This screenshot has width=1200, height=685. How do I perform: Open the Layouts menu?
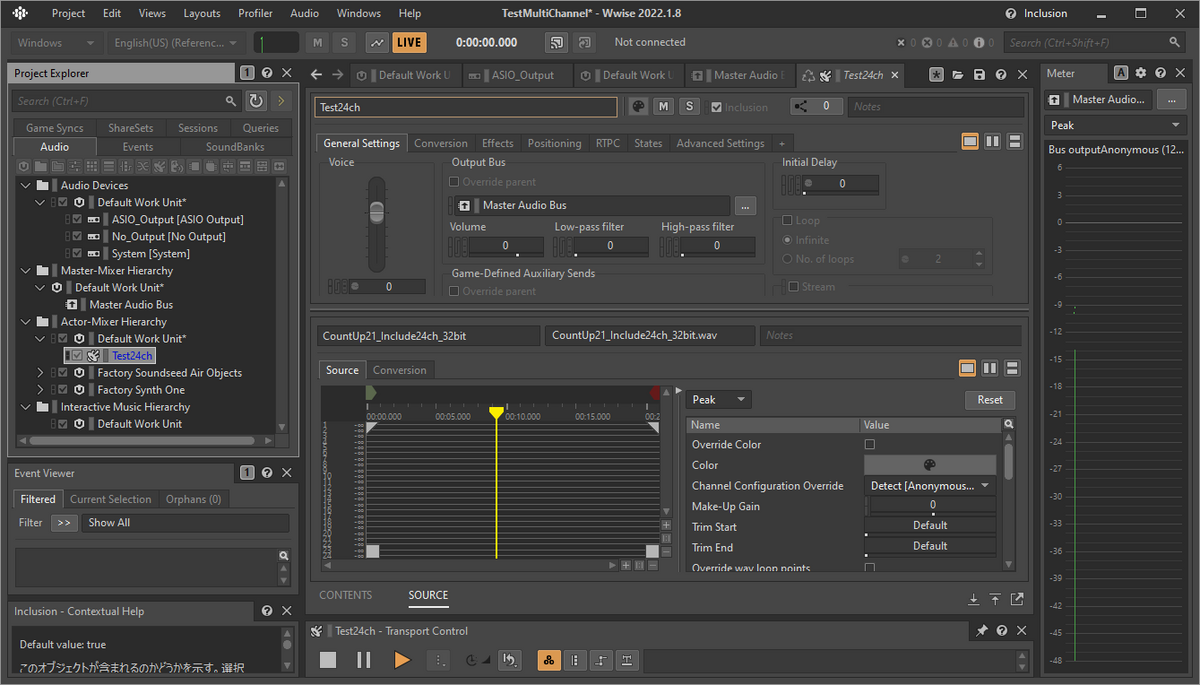[202, 14]
